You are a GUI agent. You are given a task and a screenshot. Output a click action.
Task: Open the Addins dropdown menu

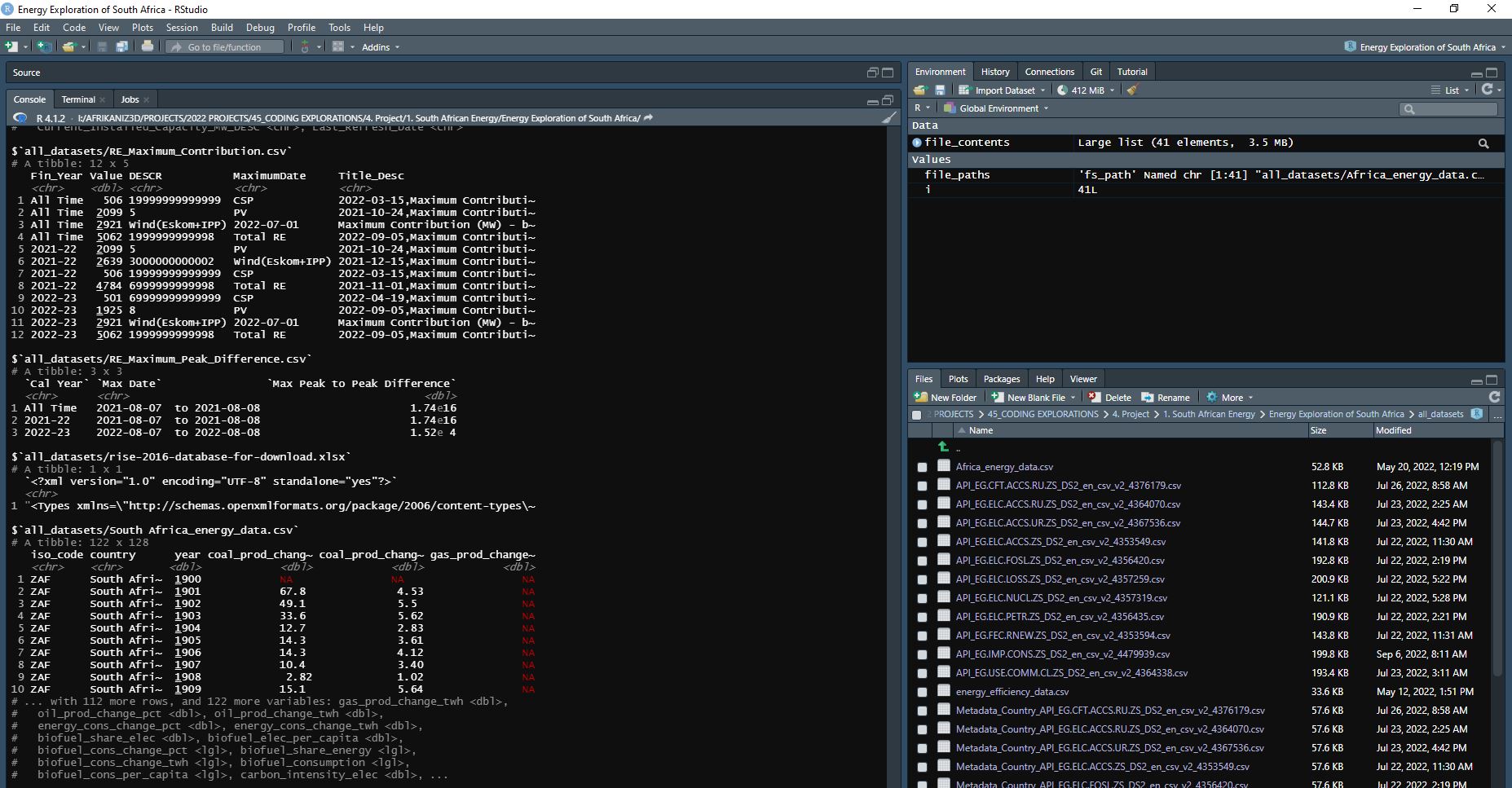click(x=380, y=47)
